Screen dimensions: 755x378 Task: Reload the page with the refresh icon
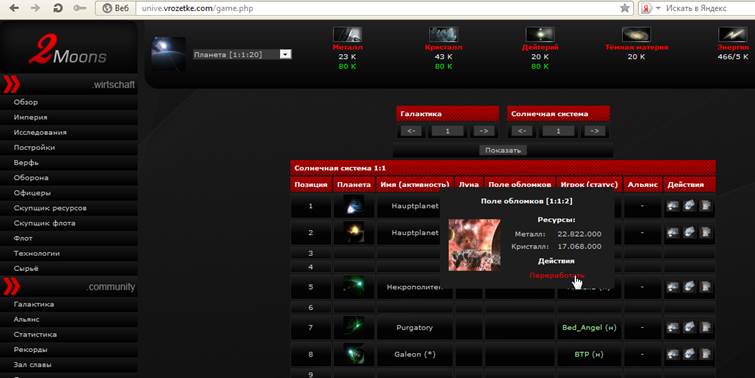(58, 8)
